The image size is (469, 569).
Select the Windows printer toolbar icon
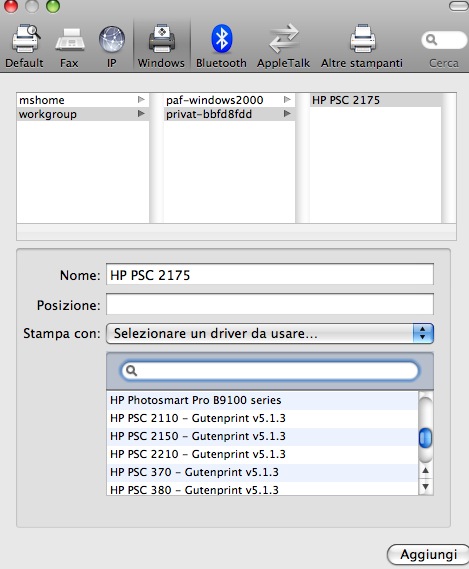162,39
